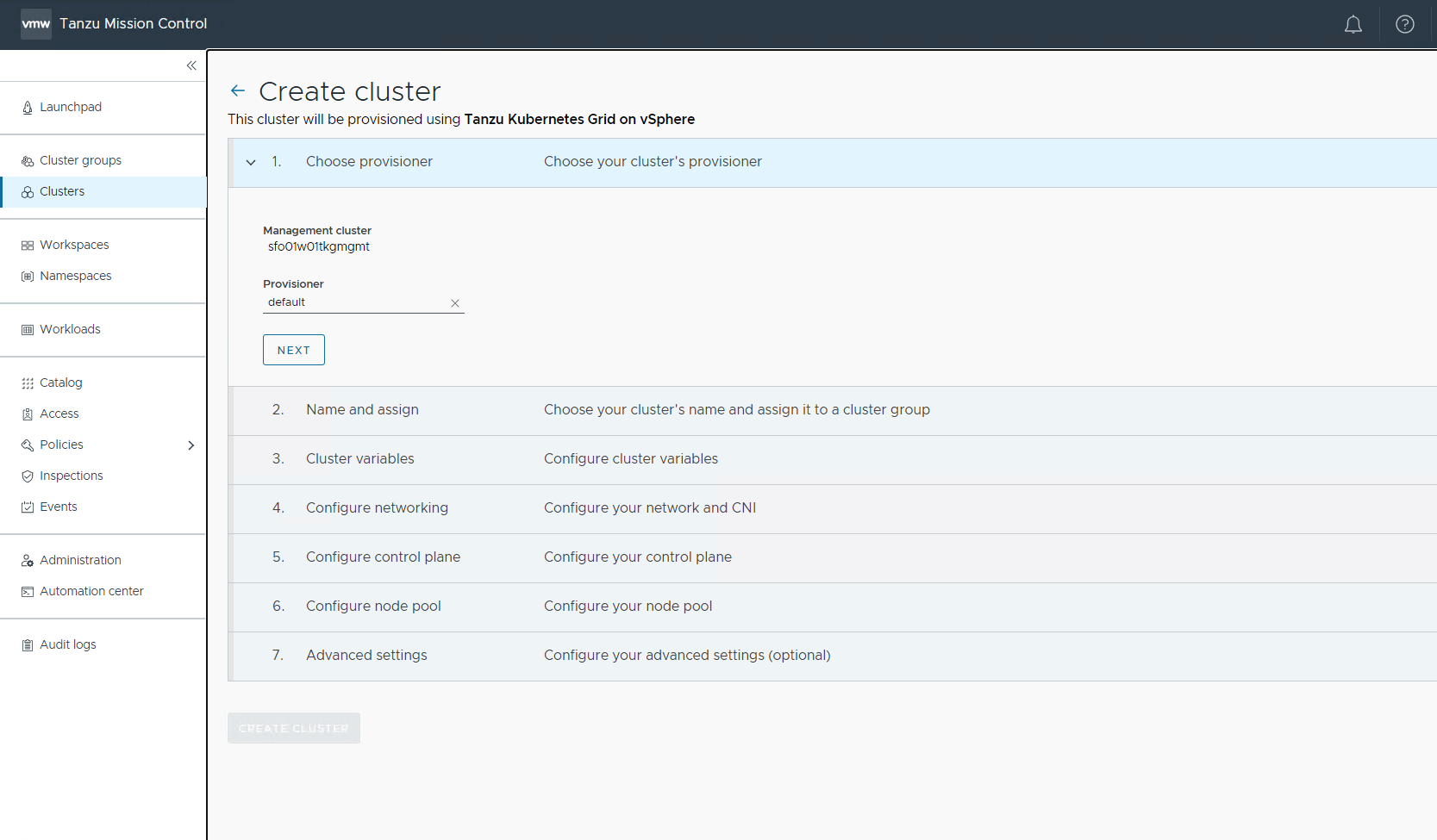Click the 'Configure cluster variables' description
Viewport: 1437px width, 840px height.
coord(631,459)
